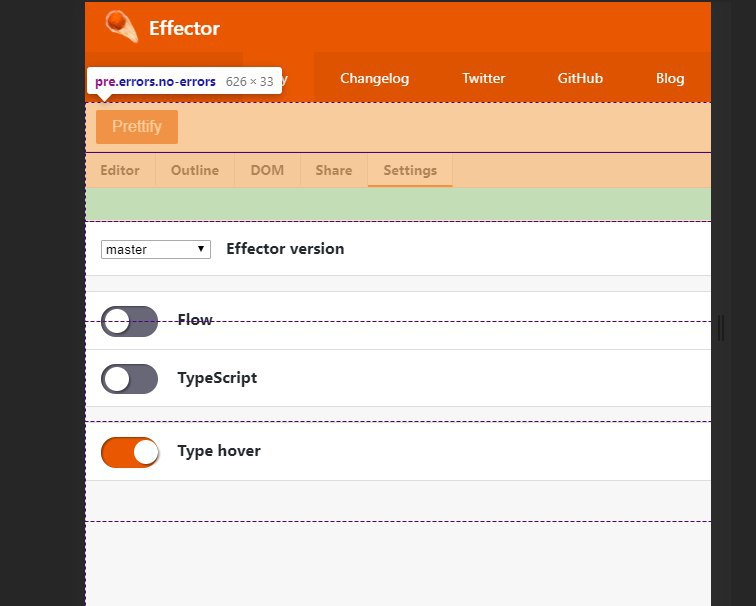Grab the vertical pane resize handle
Screen dimensions: 756x606
[721, 328]
